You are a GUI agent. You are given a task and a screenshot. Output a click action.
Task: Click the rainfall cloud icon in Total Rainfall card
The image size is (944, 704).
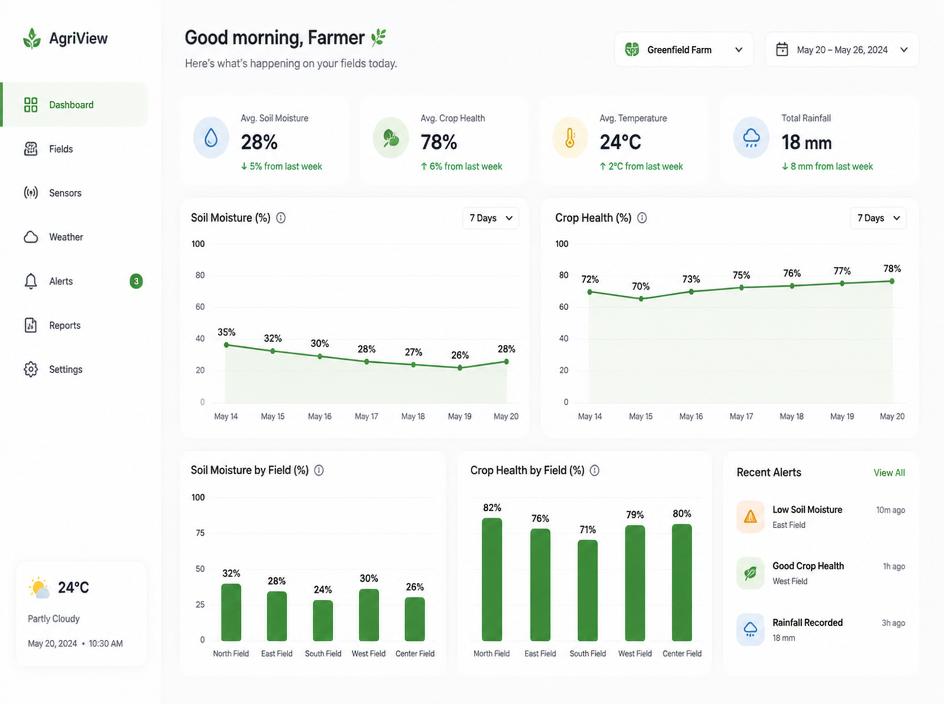click(x=751, y=139)
